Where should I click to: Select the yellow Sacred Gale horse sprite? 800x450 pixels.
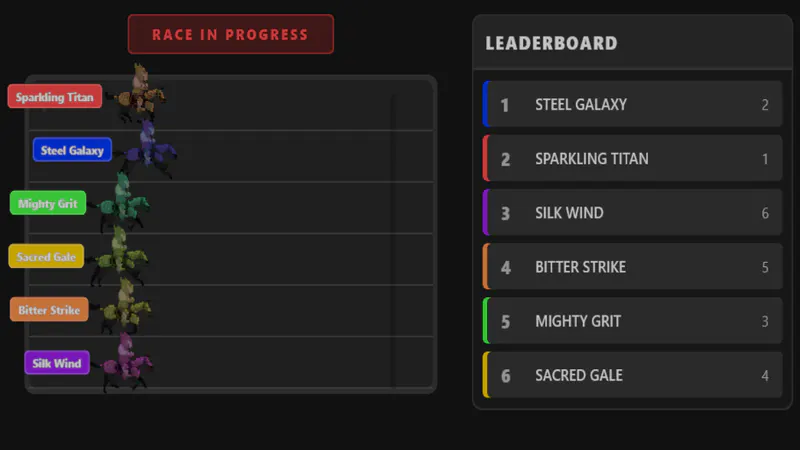coord(120,255)
